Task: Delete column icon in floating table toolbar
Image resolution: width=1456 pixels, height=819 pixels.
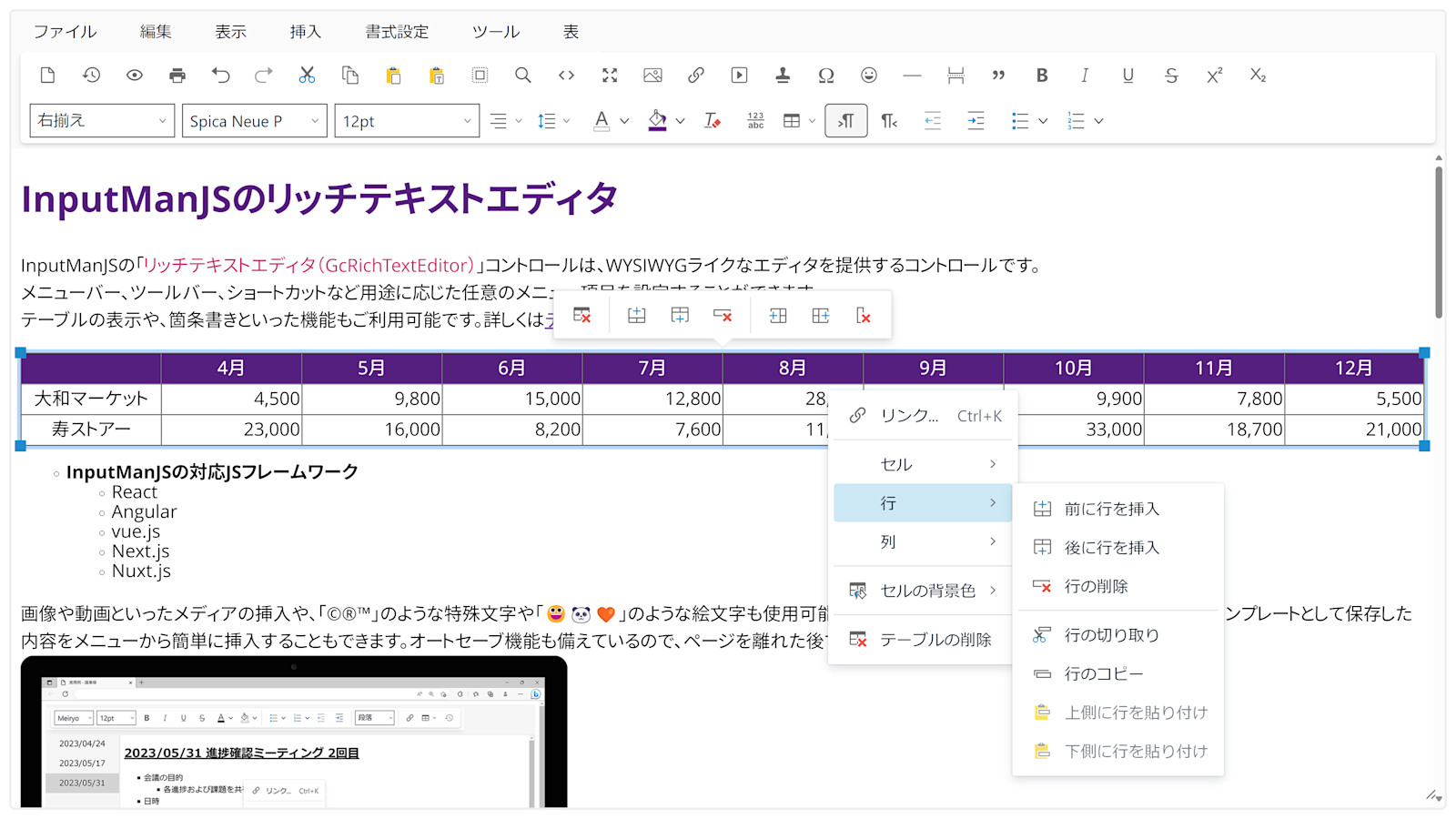Action: [864, 316]
